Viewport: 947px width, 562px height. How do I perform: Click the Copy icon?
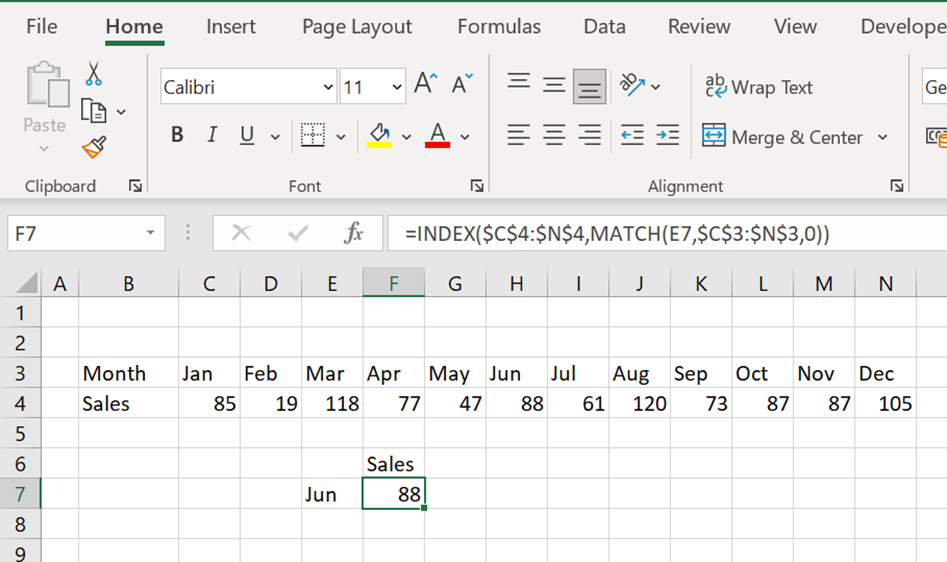94,111
